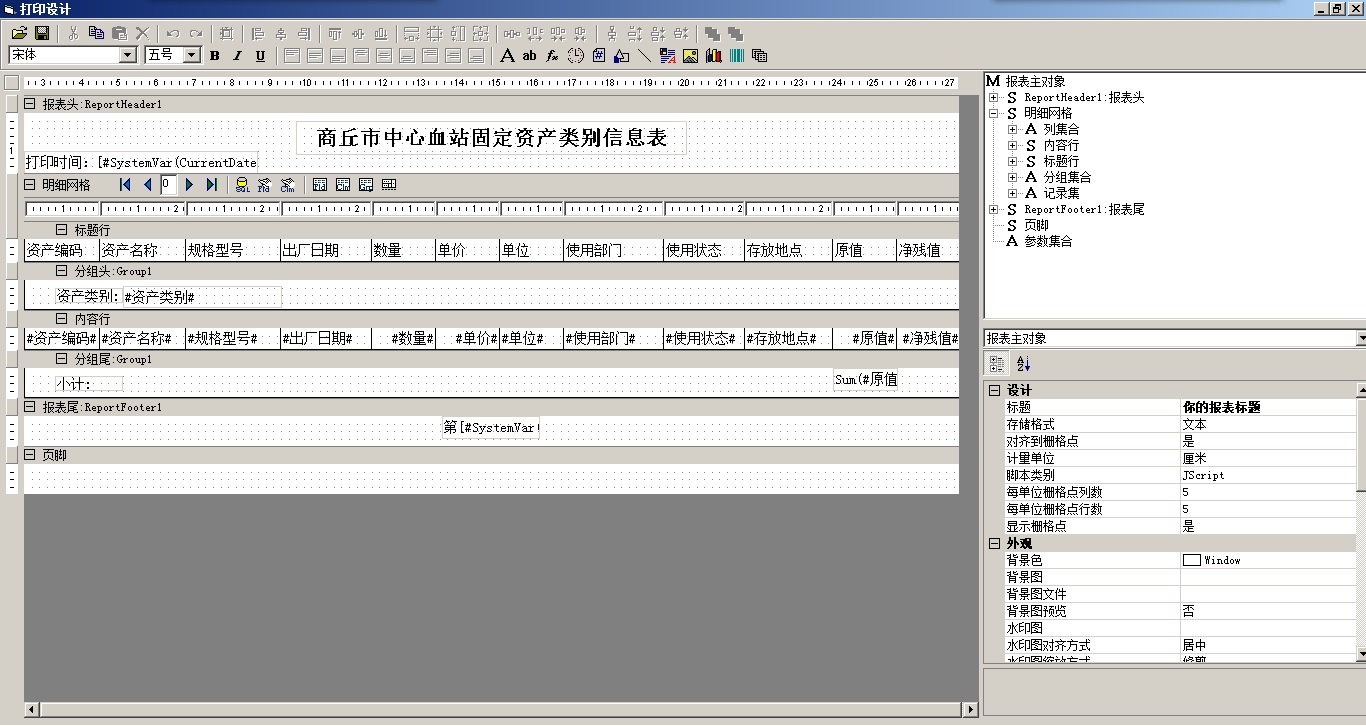Open the font name dropdown showing 宋体
Image resolution: width=1366 pixels, height=726 pixels.
pos(128,55)
